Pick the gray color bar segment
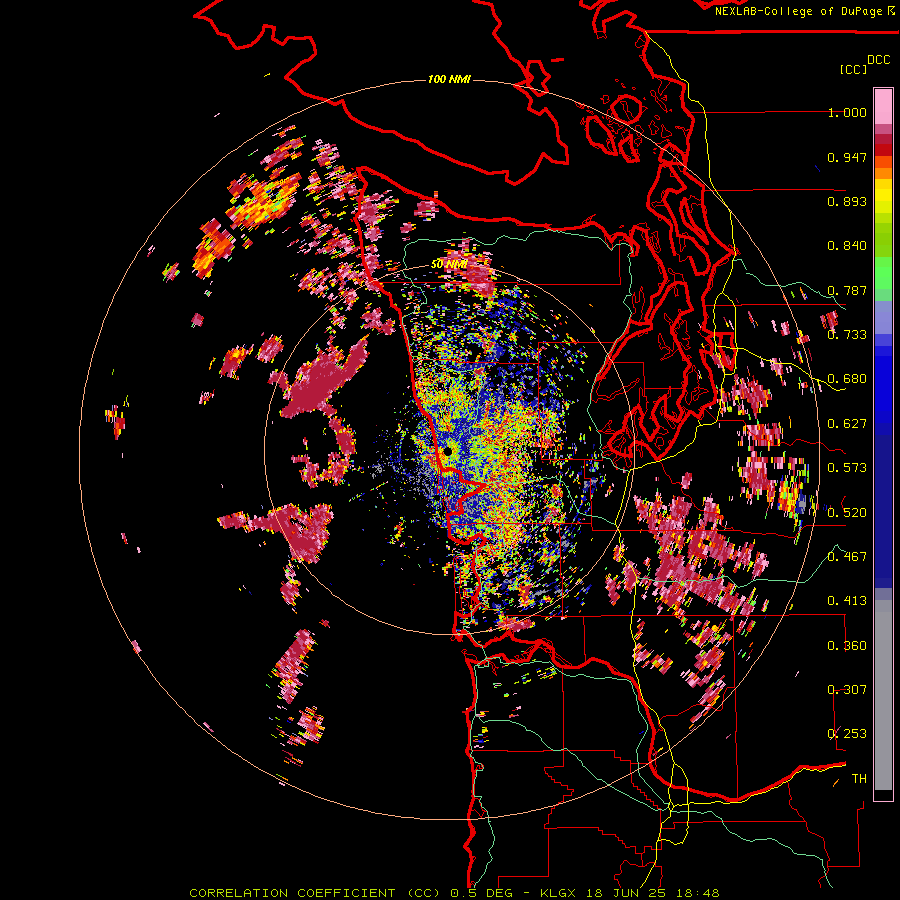This screenshot has height=900, width=900. click(883, 695)
